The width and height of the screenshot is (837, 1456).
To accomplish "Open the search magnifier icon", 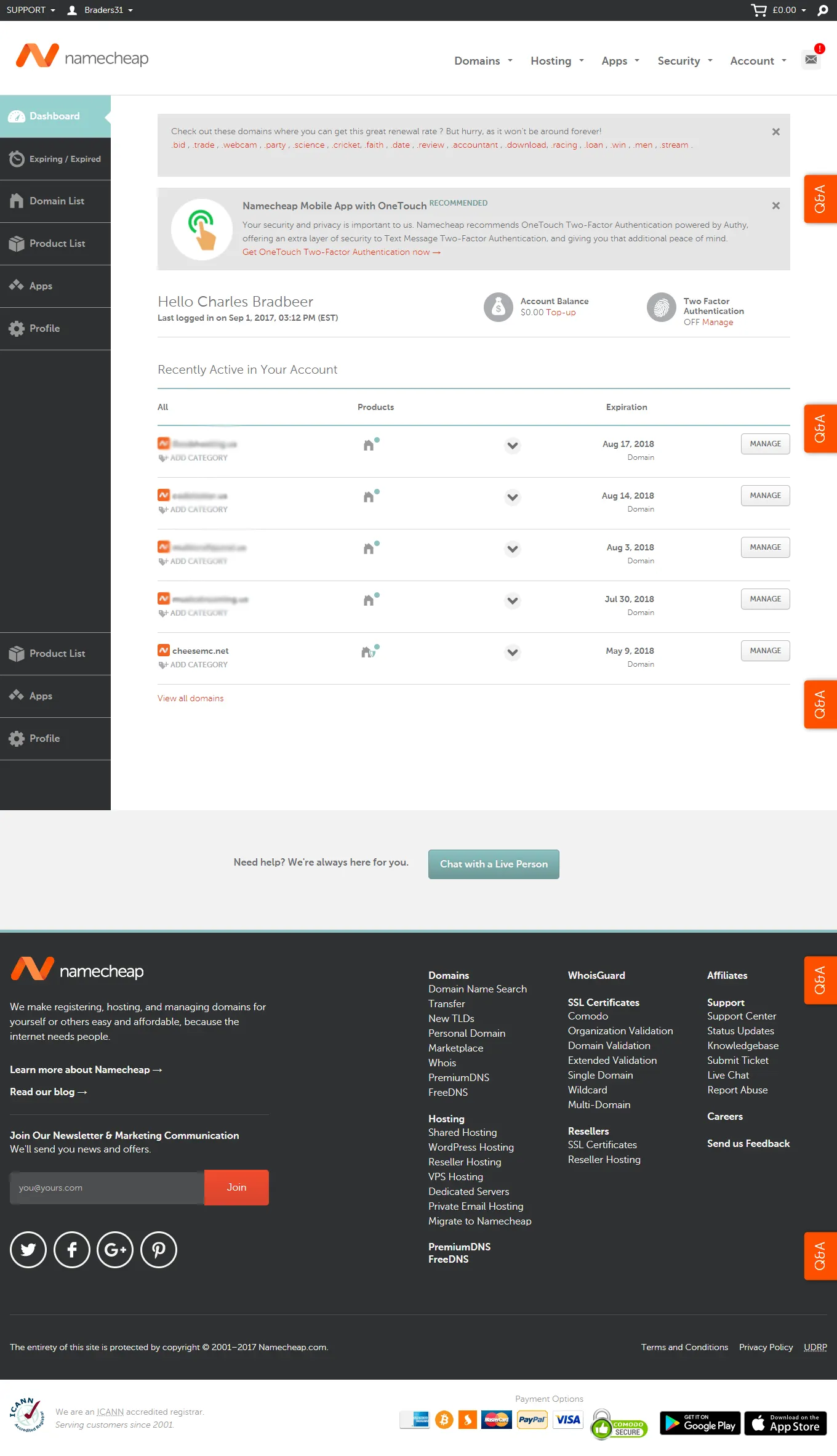I will click(x=823, y=10).
